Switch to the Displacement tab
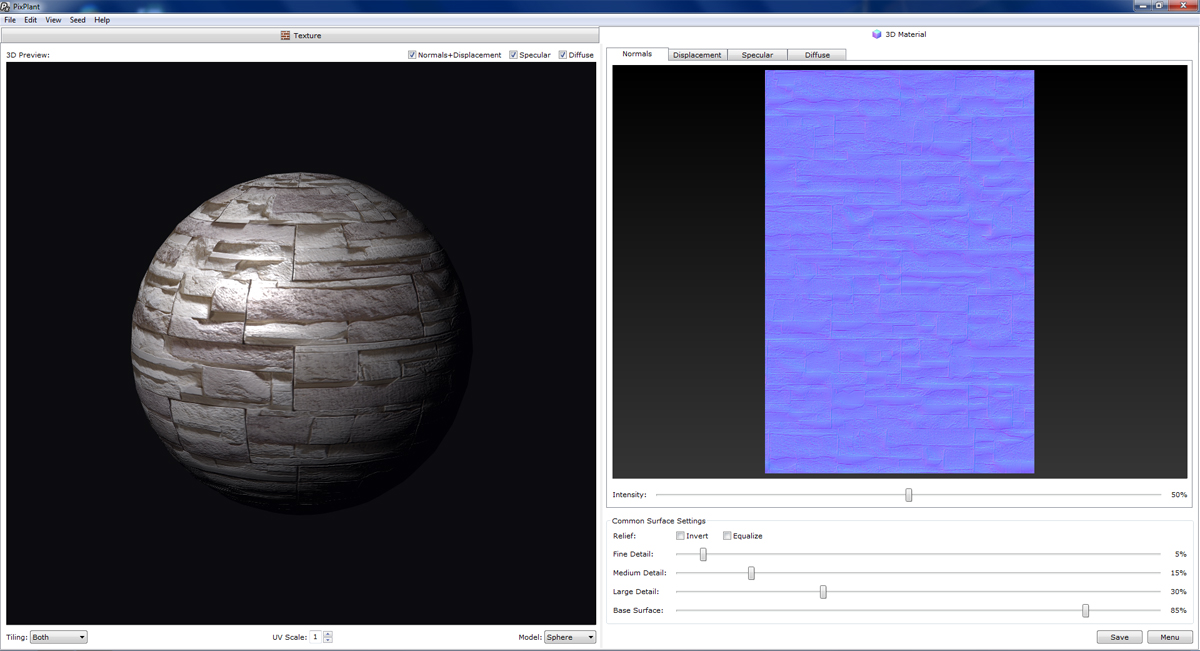The width and height of the screenshot is (1200, 651). [697, 55]
